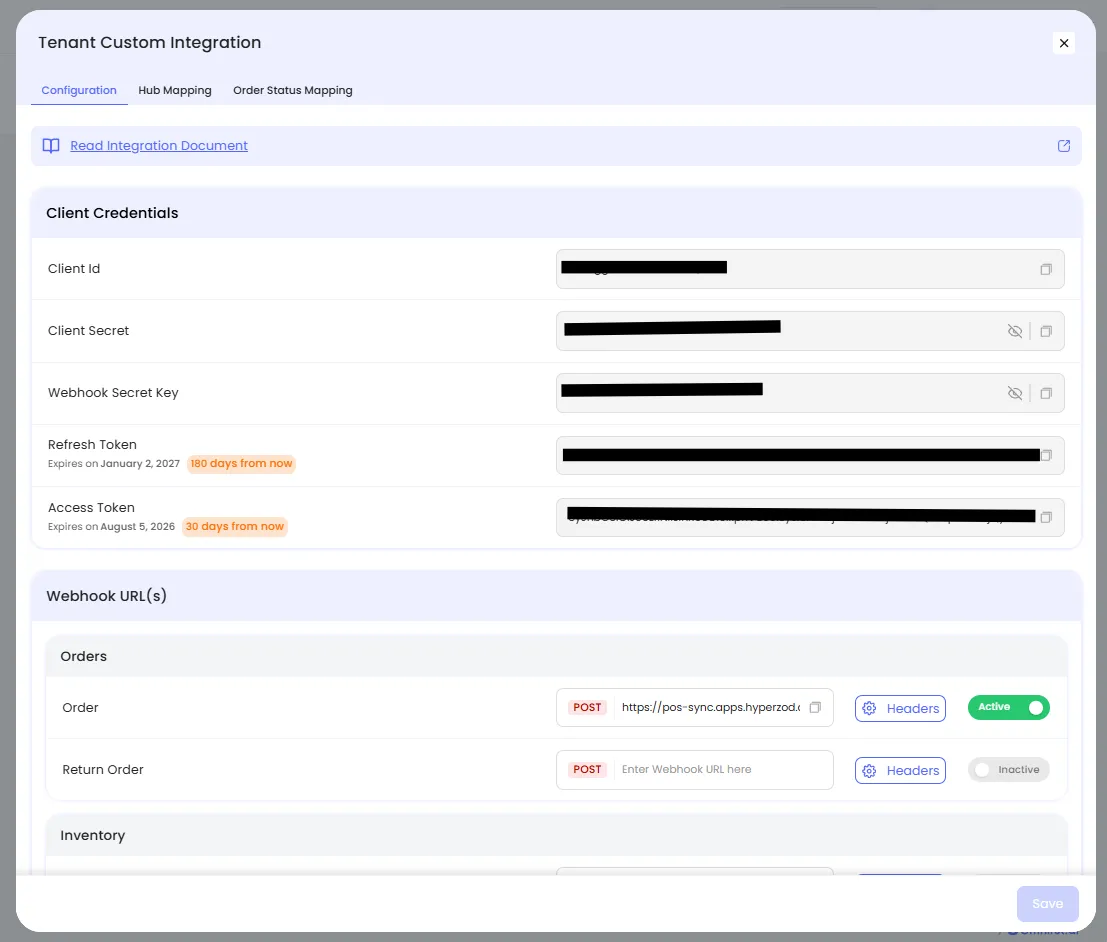Viewport: 1107px width, 942px height.
Task: Click the book icon beside Read Integration Document
Action: [51, 145]
